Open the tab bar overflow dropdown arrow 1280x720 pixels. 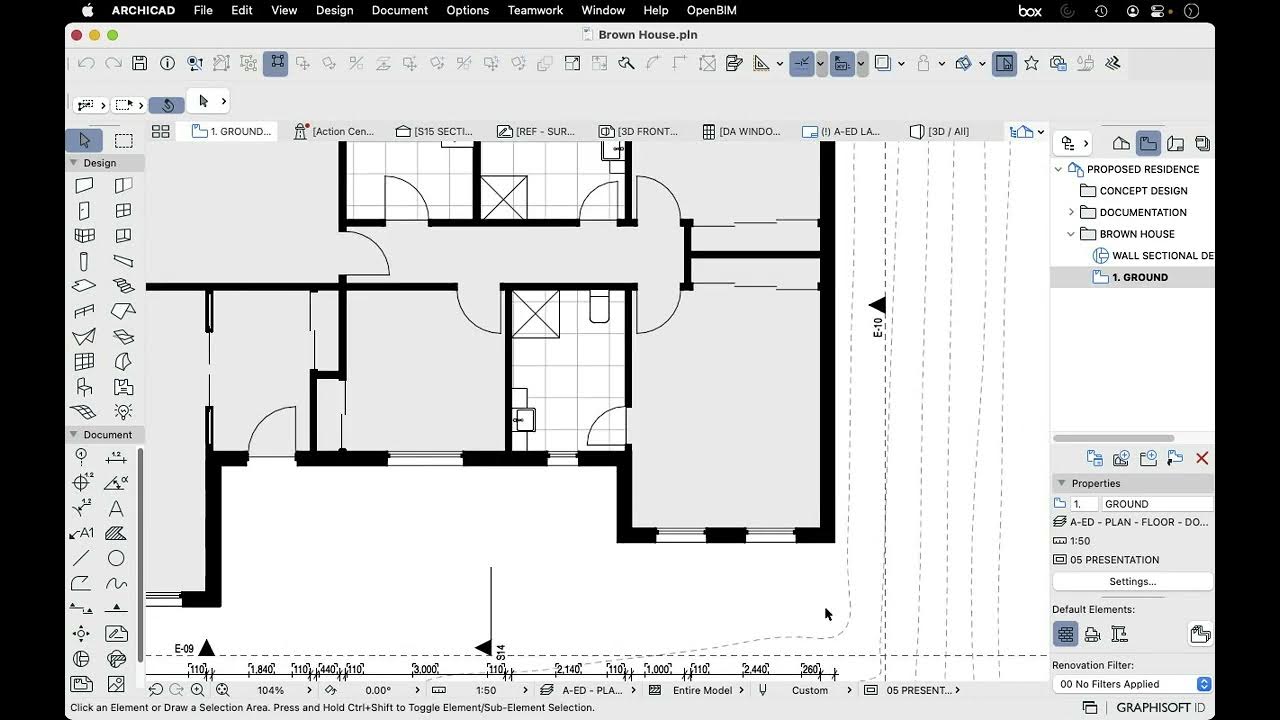(1040, 132)
